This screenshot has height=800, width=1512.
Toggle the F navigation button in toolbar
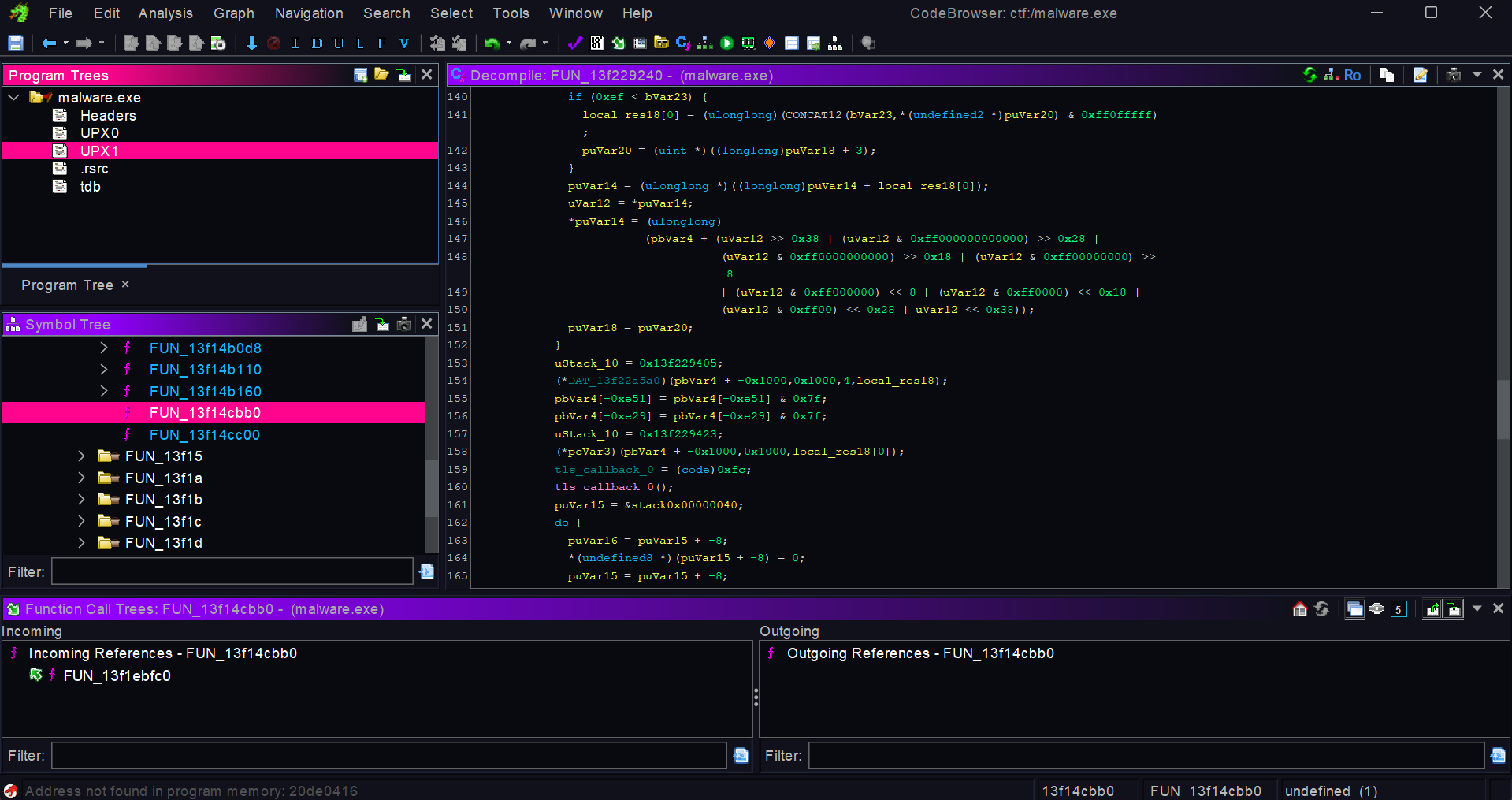pyautogui.click(x=381, y=43)
